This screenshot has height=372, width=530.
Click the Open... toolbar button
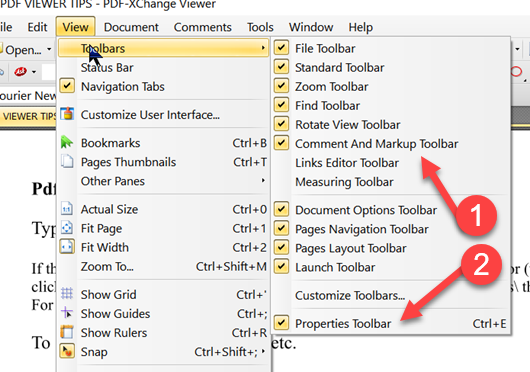(22, 50)
